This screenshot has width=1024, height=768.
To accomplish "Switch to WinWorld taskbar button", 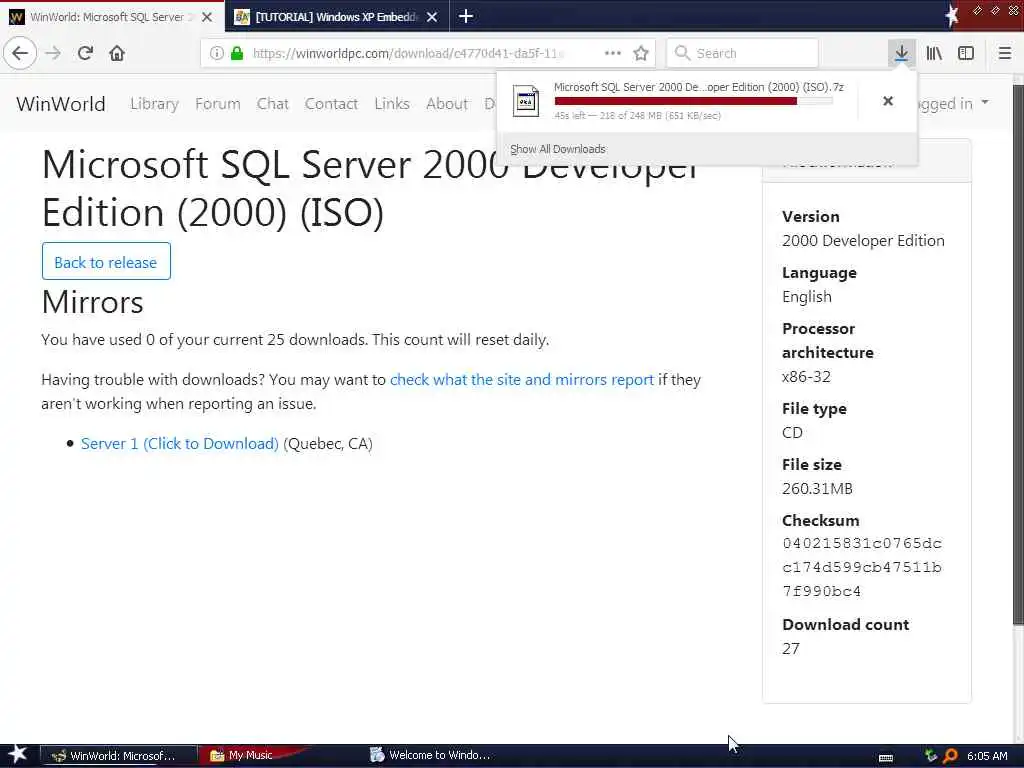I will tap(118, 756).
